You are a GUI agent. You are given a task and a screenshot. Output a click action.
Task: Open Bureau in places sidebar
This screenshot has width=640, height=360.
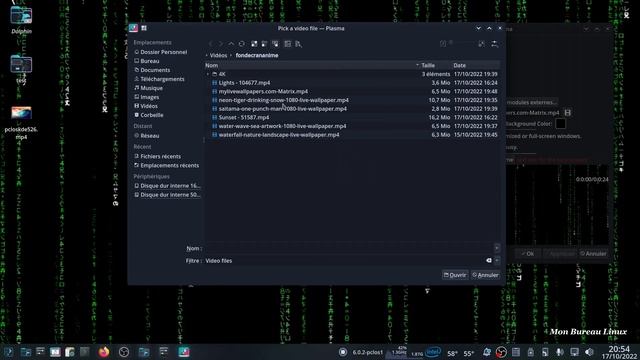tap(150, 61)
